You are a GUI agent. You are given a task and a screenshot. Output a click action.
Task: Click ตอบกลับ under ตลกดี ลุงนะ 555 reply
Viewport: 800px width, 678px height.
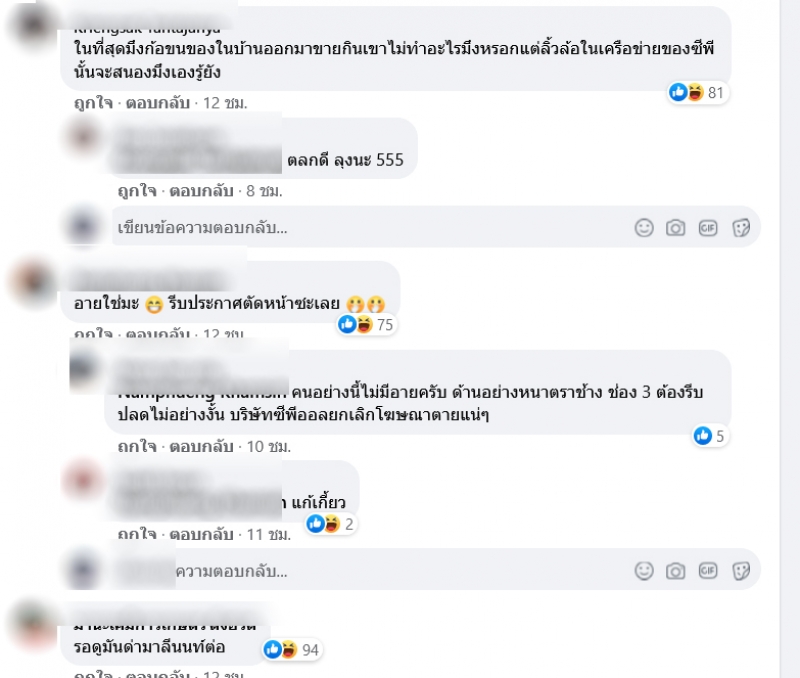pos(201,191)
